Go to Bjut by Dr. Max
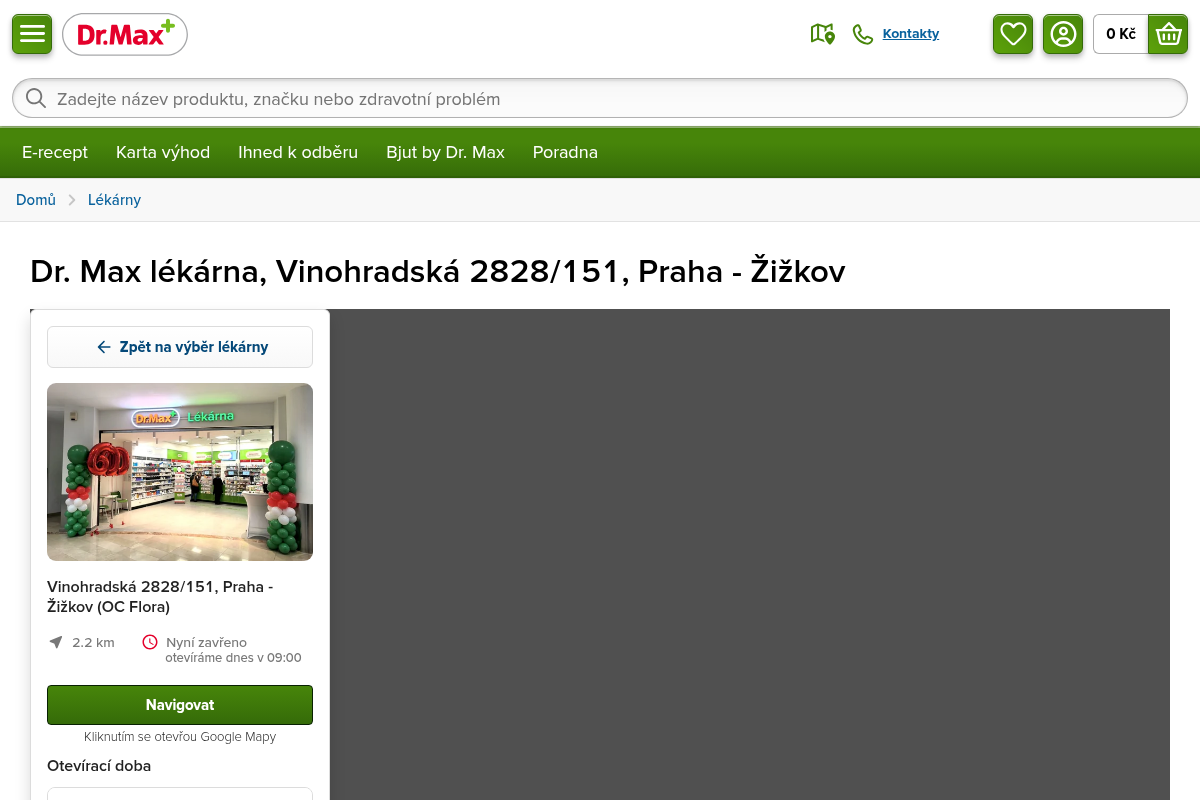Viewport: 1200px width, 800px height. 445,152
